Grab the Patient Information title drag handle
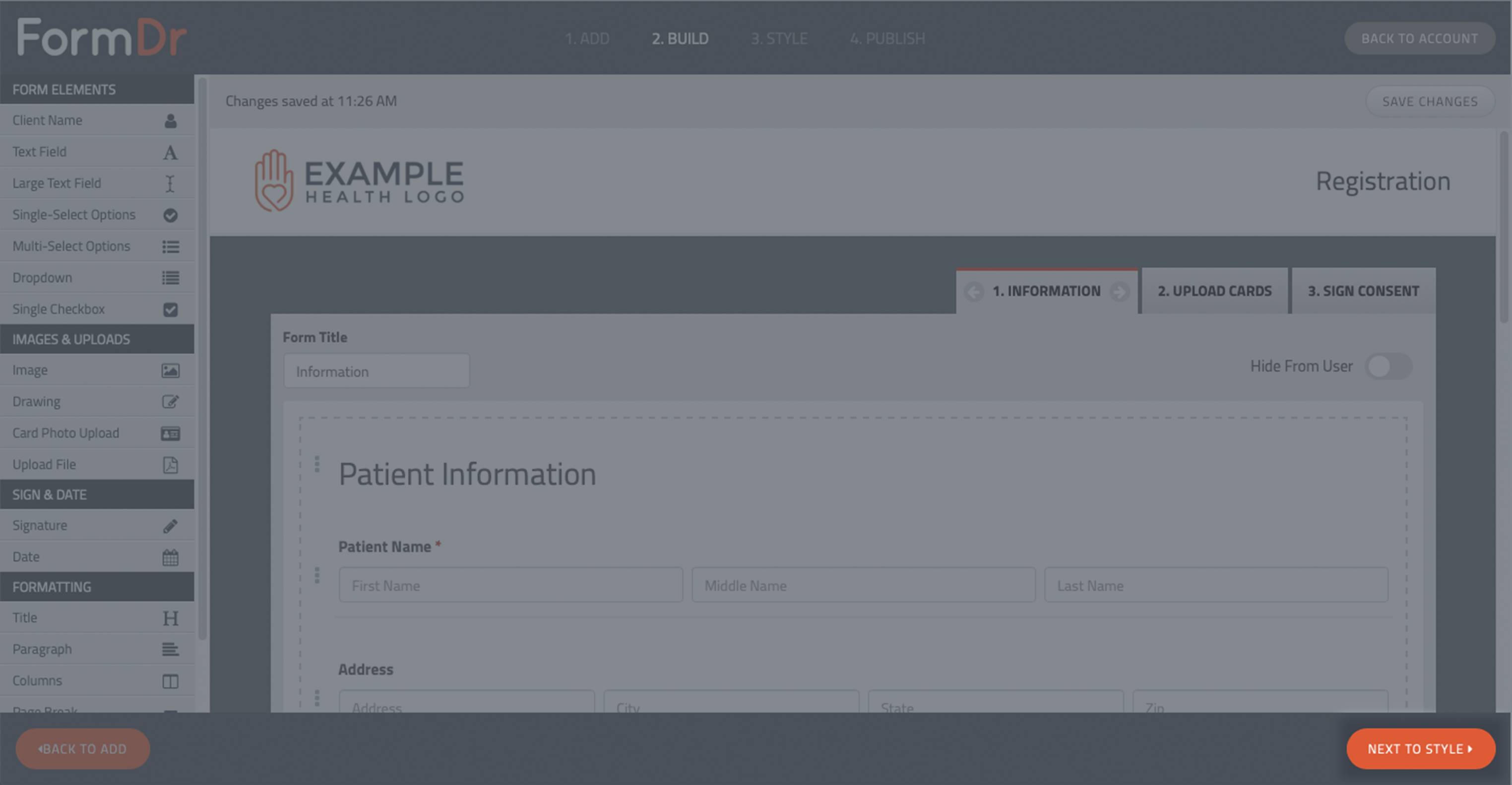The image size is (1512, 785). pyautogui.click(x=317, y=465)
